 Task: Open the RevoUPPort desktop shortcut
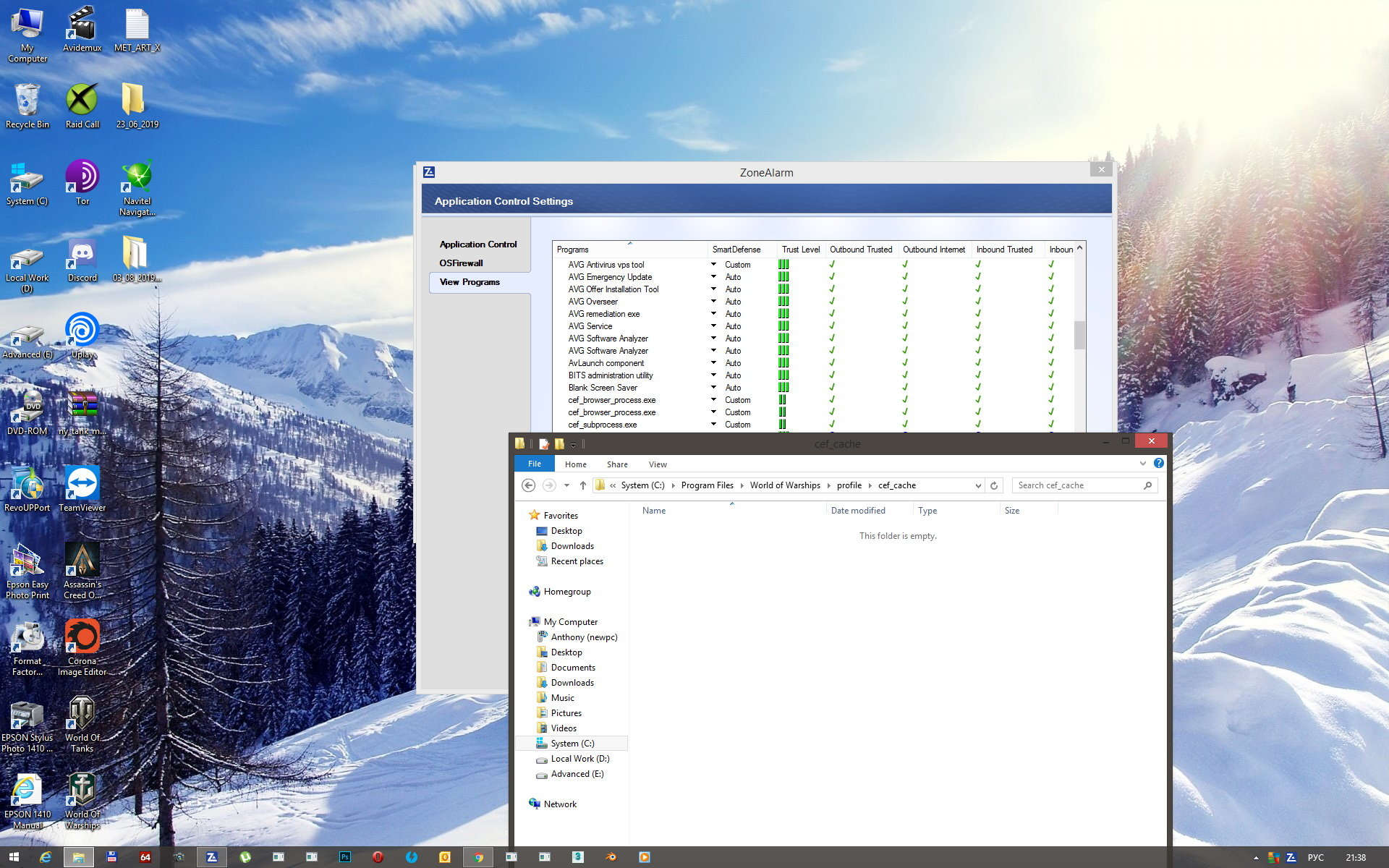pyautogui.click(x=27, y=490)
